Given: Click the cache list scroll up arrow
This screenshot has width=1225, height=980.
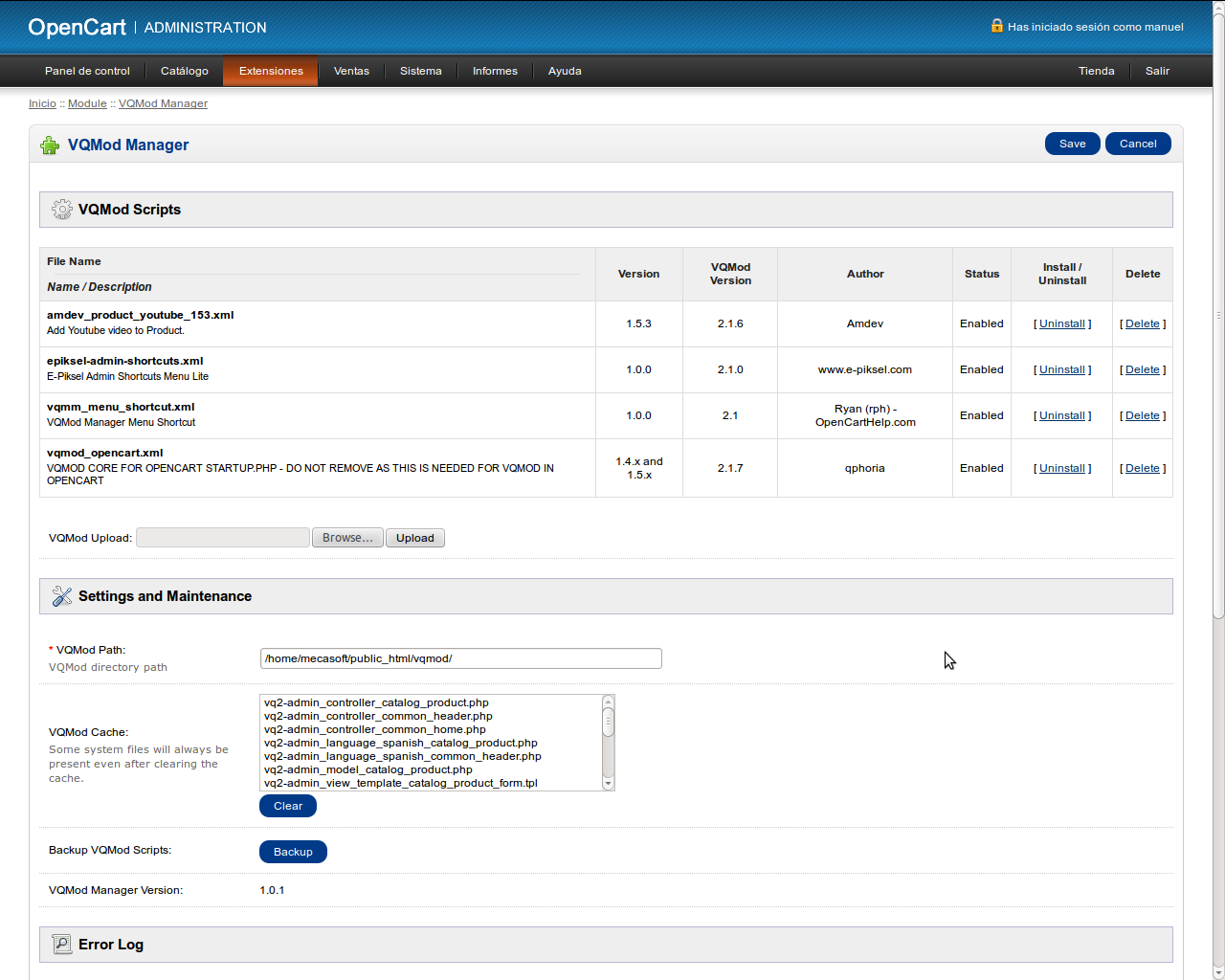Looking at the screenshot, I should 608,702.
